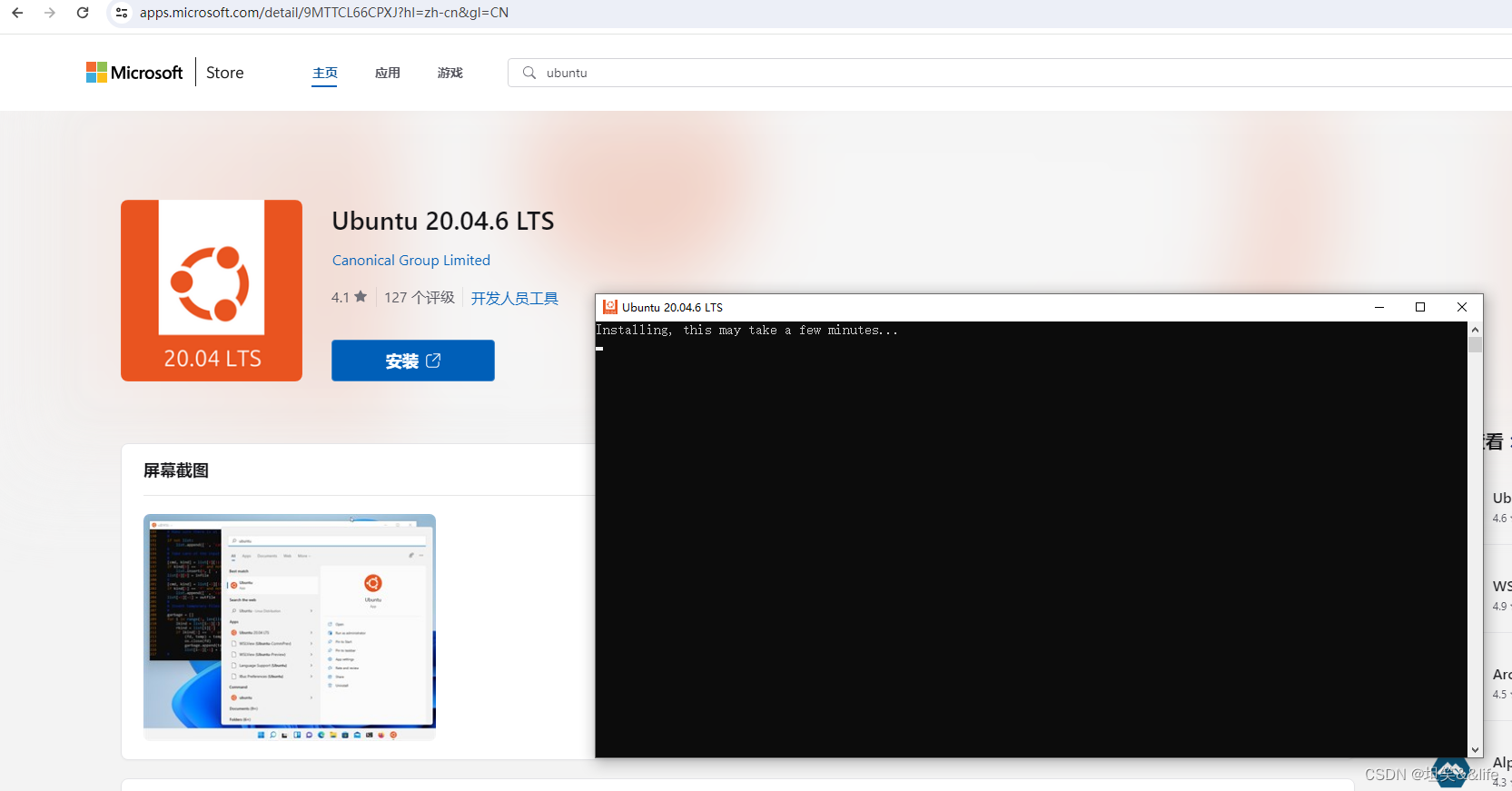1512x791 pixels.
Task: Open site information icon in address bar
Action: (122, 13)
